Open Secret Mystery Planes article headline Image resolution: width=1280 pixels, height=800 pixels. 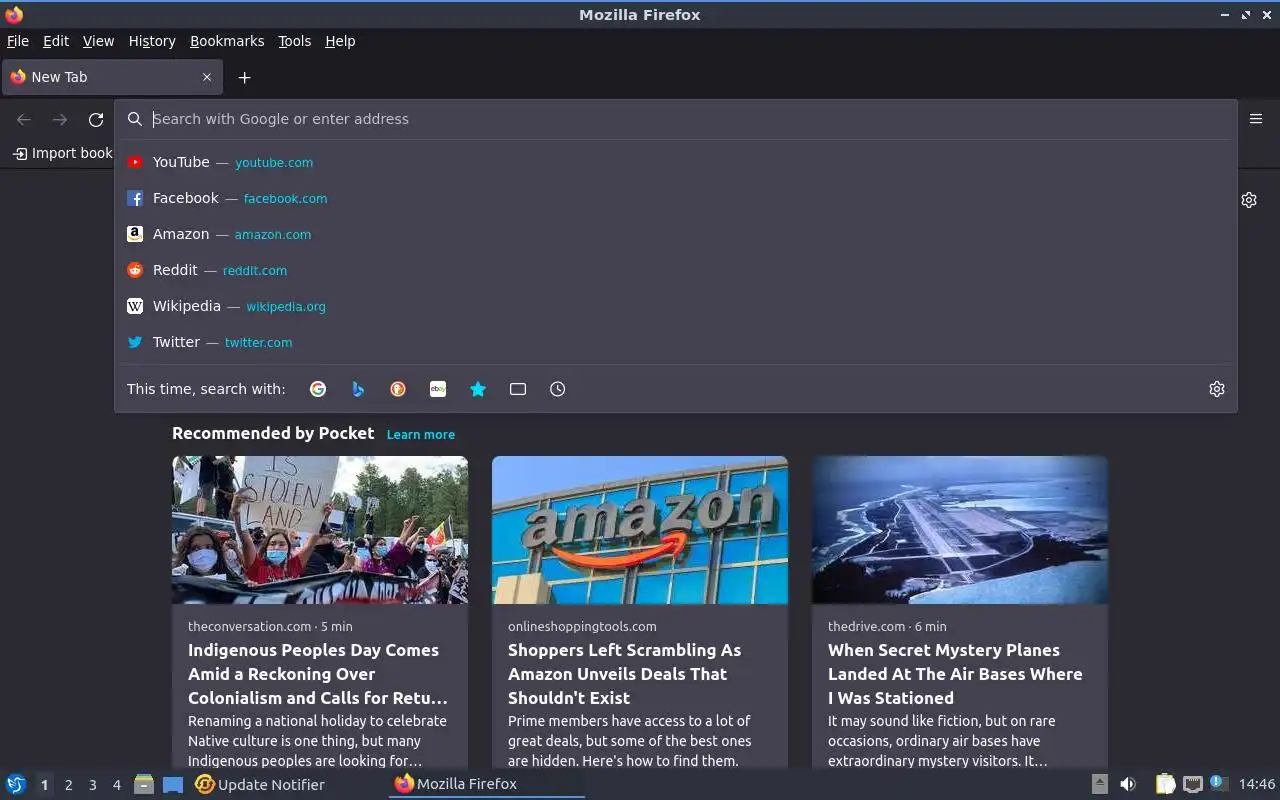955,674
